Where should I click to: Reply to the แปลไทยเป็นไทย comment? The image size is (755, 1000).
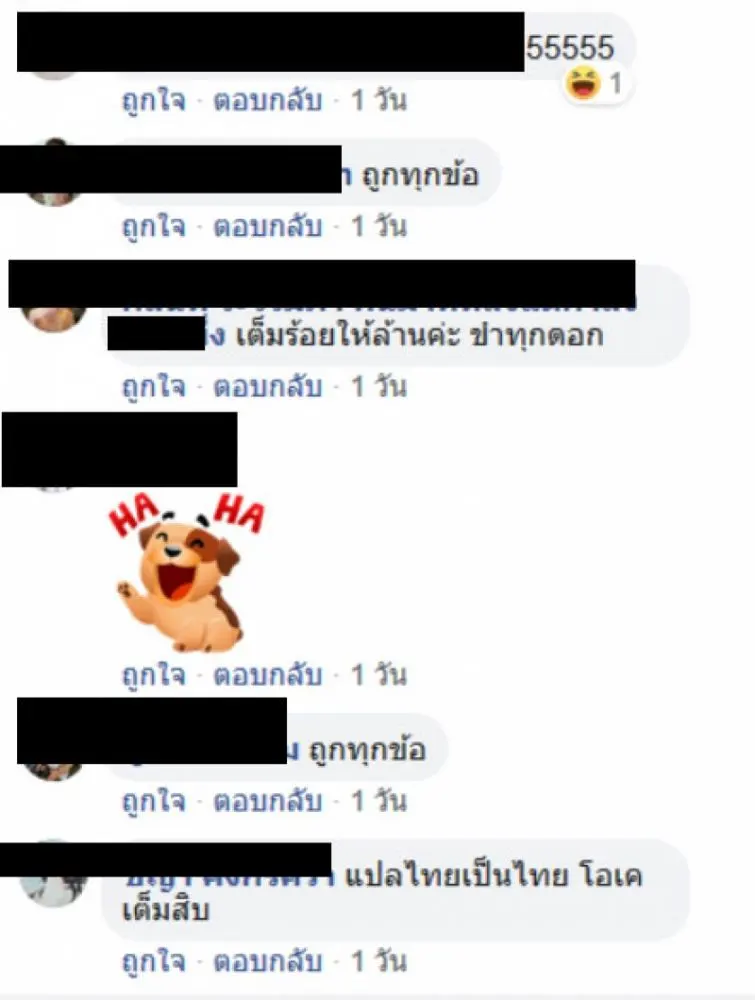point(267,961)
